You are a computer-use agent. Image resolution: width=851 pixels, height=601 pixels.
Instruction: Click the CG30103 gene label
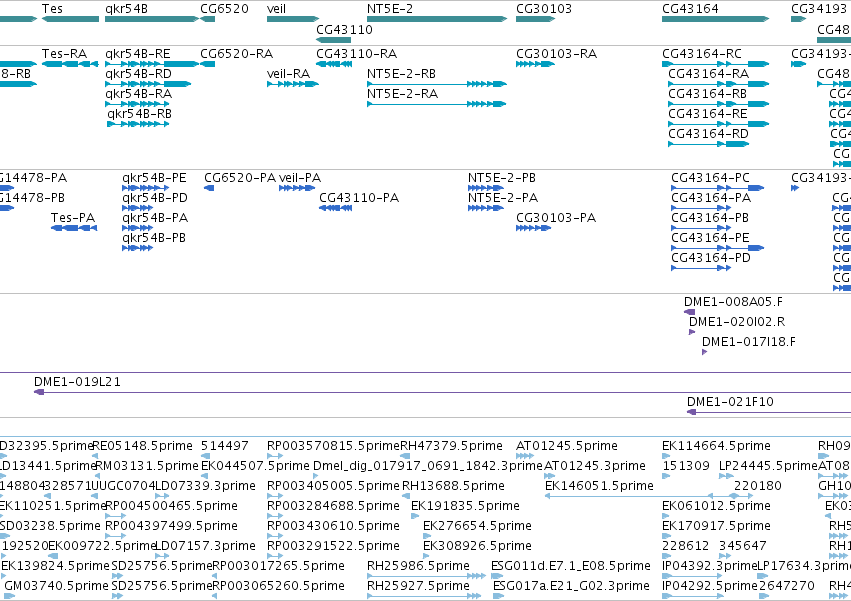click(544, 9)
